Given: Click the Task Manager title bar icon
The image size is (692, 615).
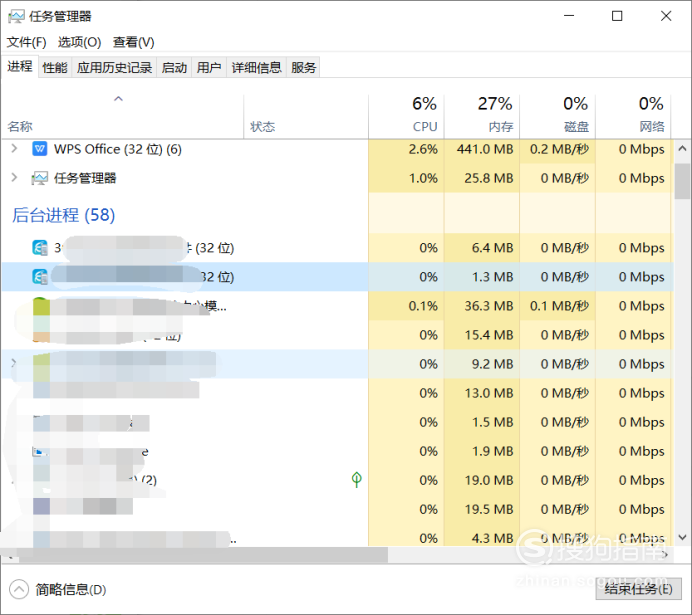Looking at the screenshot, I should click(16, 17).
